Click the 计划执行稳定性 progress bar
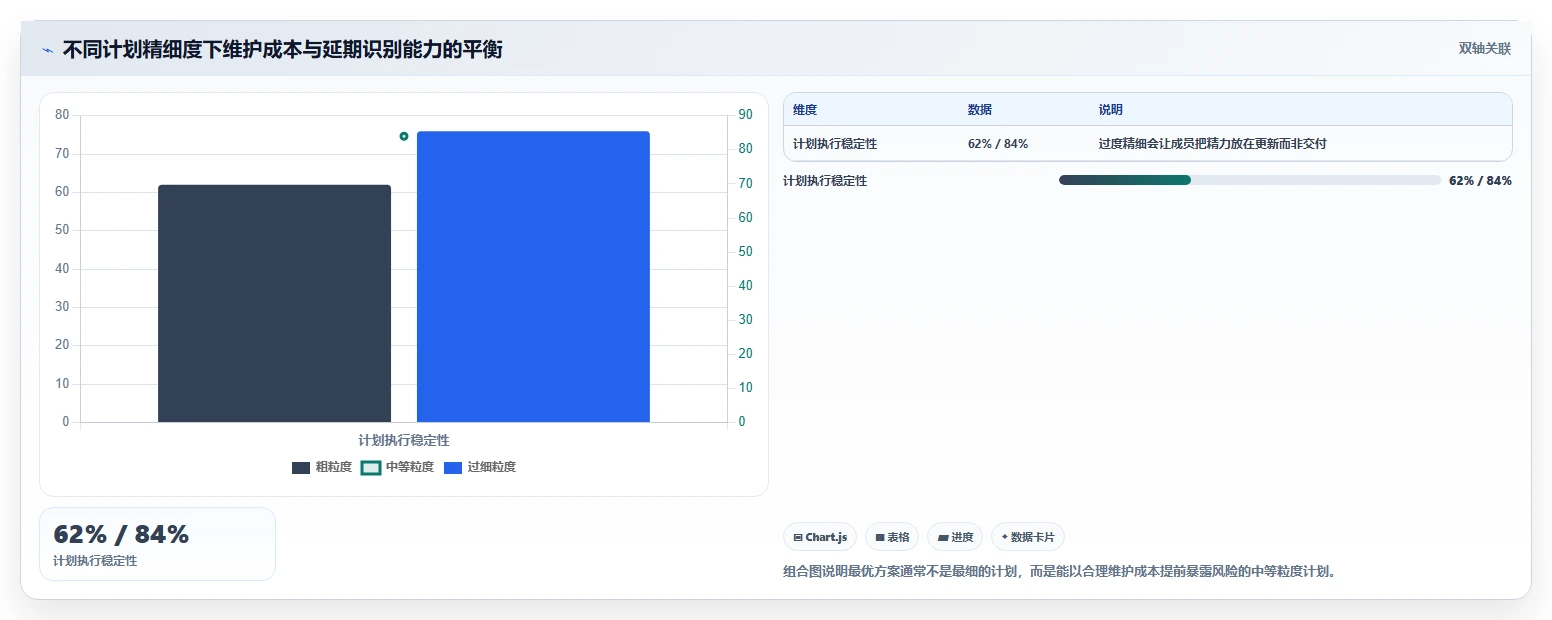The width and height of the screenshot is (1552, 620). (1250, 180)
